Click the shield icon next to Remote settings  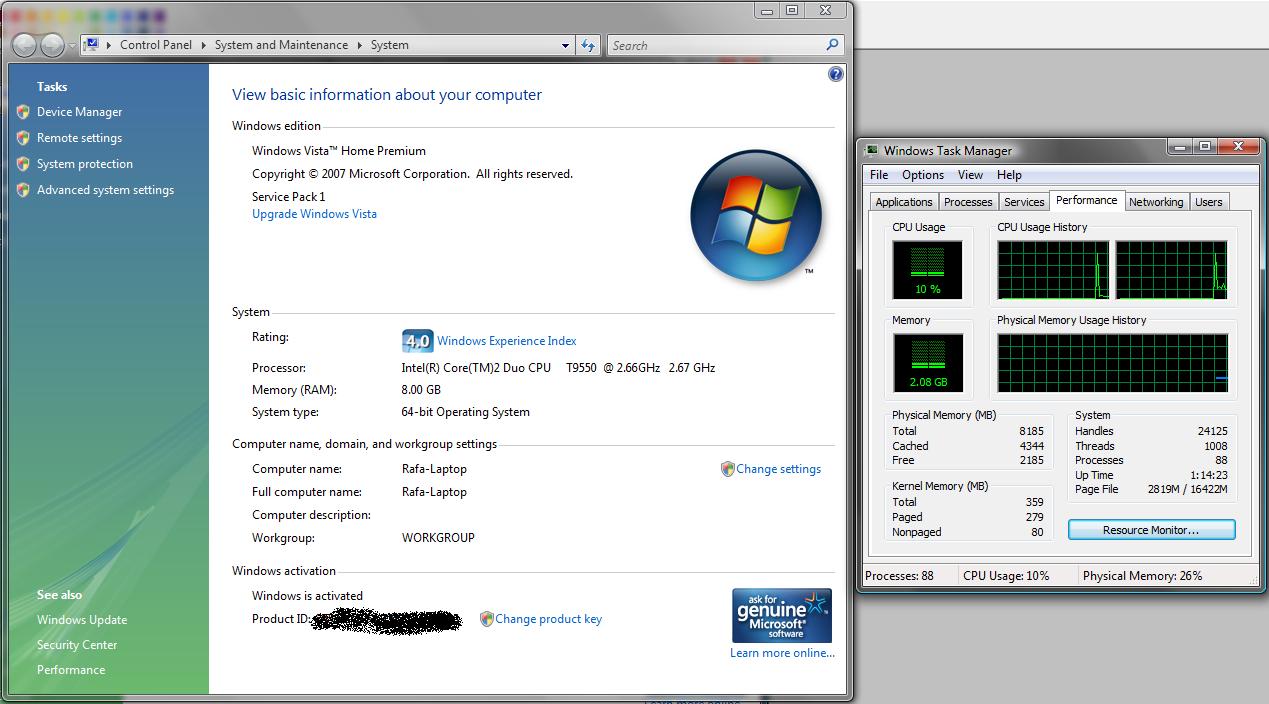23,138
